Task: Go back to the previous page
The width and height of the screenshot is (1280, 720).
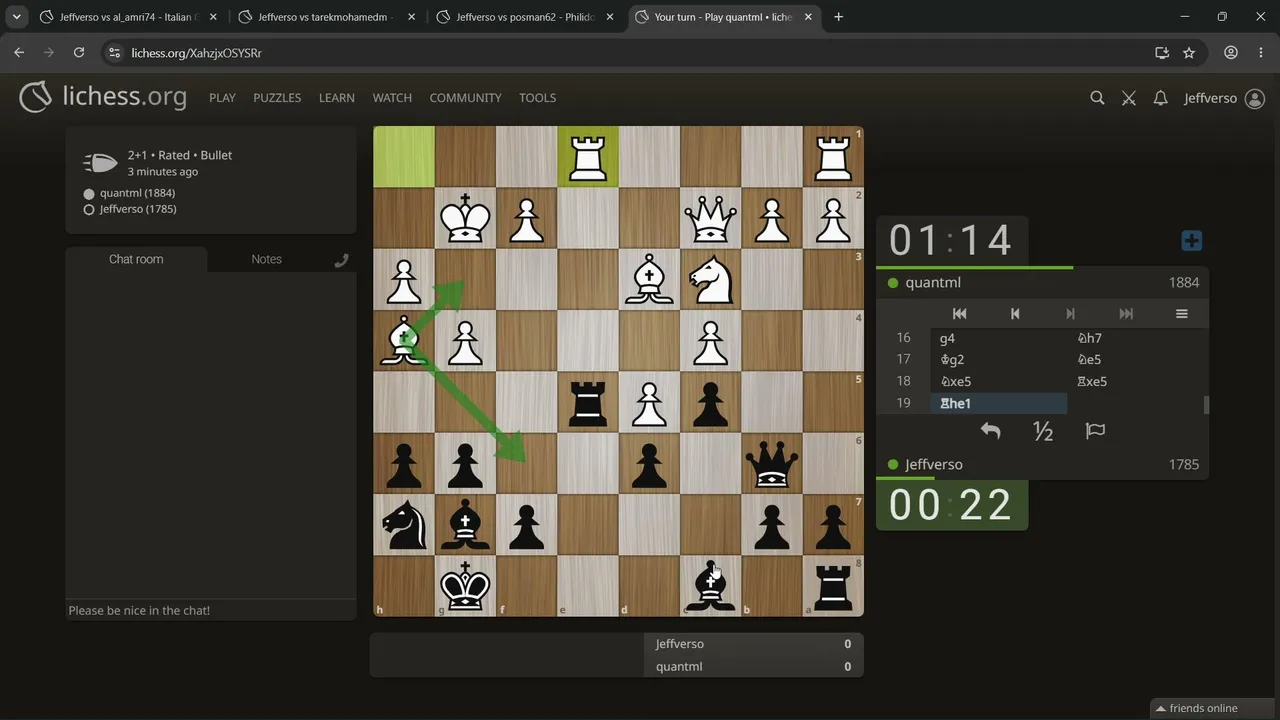Action: coord(19,53)
